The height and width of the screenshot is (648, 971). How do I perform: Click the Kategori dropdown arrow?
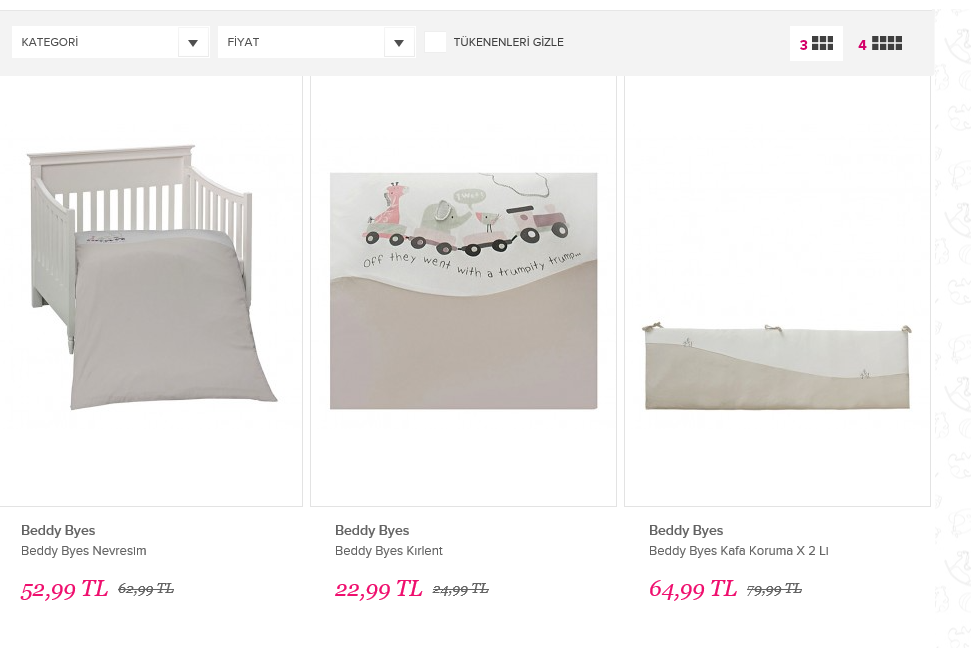click(193, 43)
